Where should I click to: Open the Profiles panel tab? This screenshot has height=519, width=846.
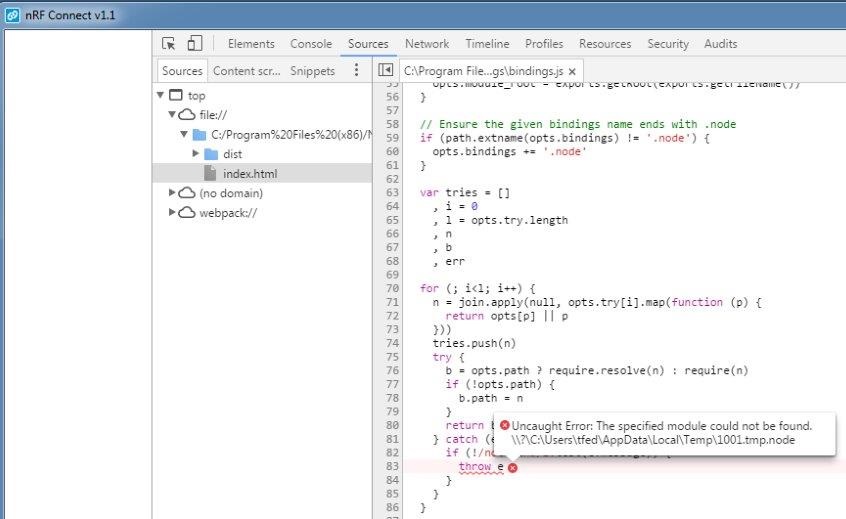(544, 44)
